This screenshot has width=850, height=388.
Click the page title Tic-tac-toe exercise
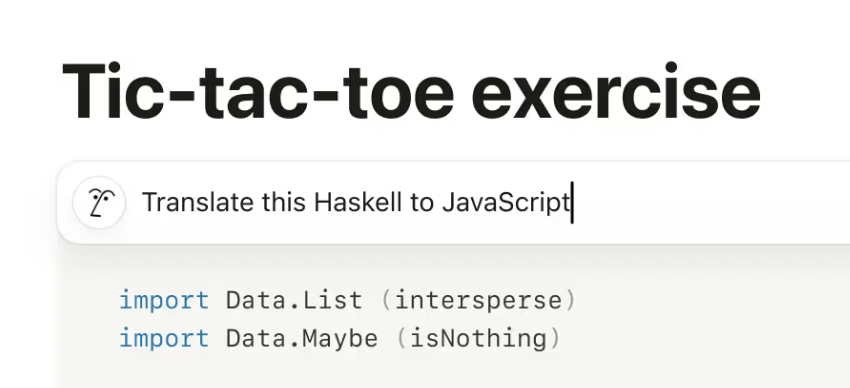pos(411,92)
